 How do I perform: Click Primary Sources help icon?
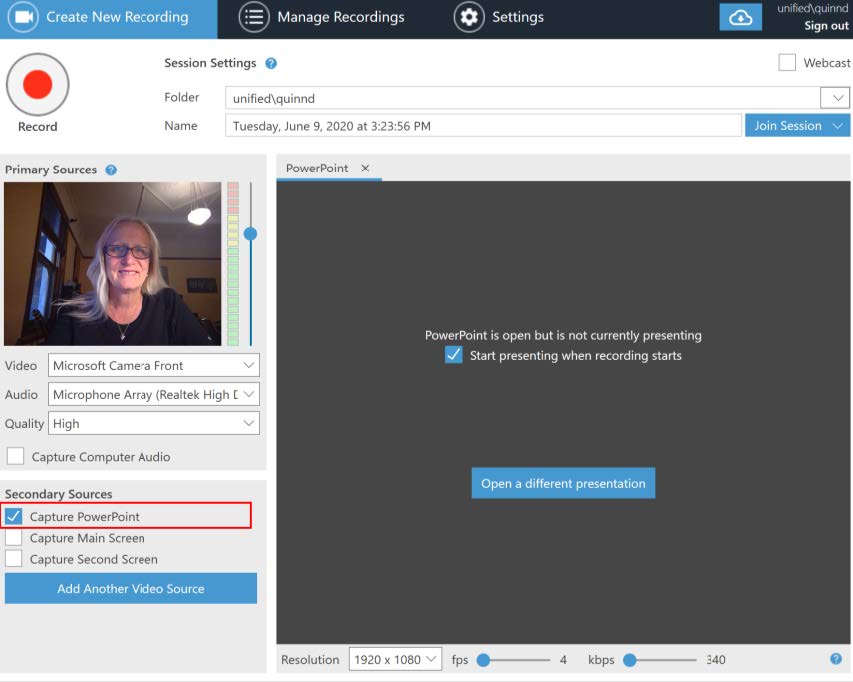(111, 170)
